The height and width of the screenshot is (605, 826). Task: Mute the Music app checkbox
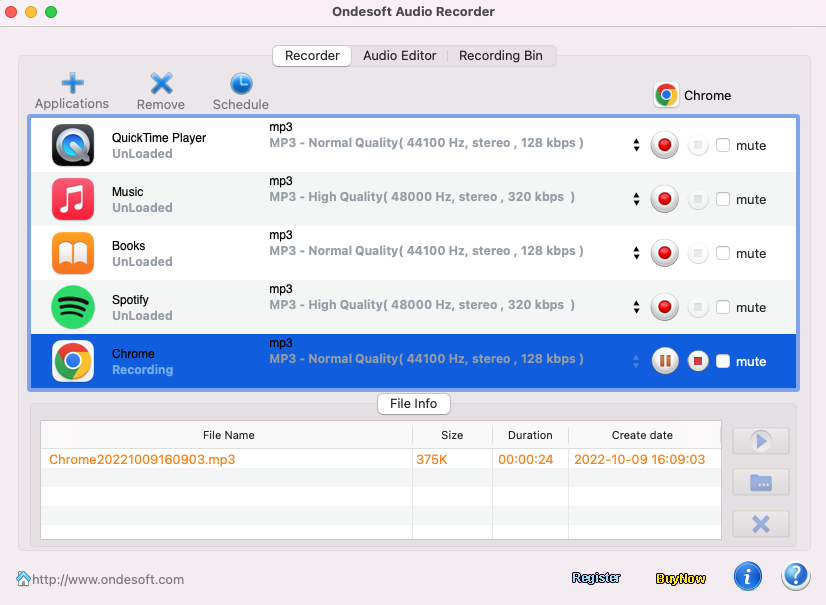pyautogui.click(x=723, y=199)
